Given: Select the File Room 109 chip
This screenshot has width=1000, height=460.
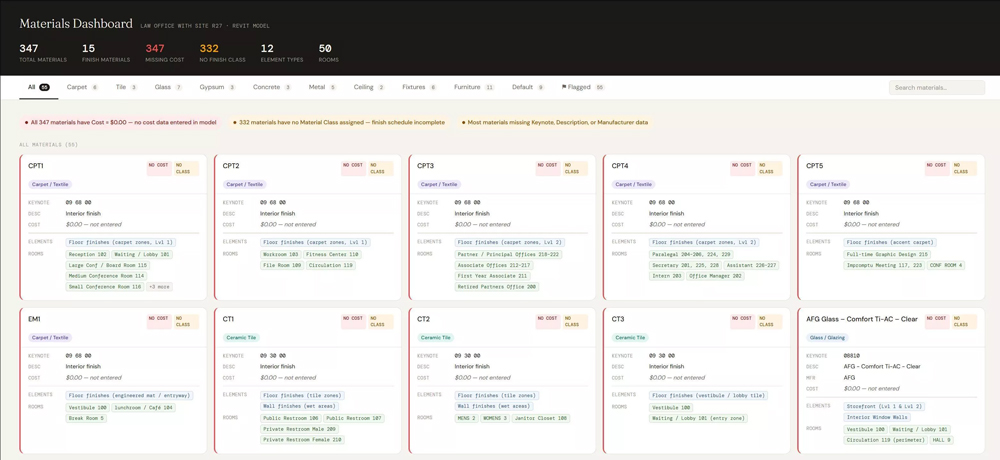Looking at the screenshot, I should pyautogui.click(x=282, y=265).
